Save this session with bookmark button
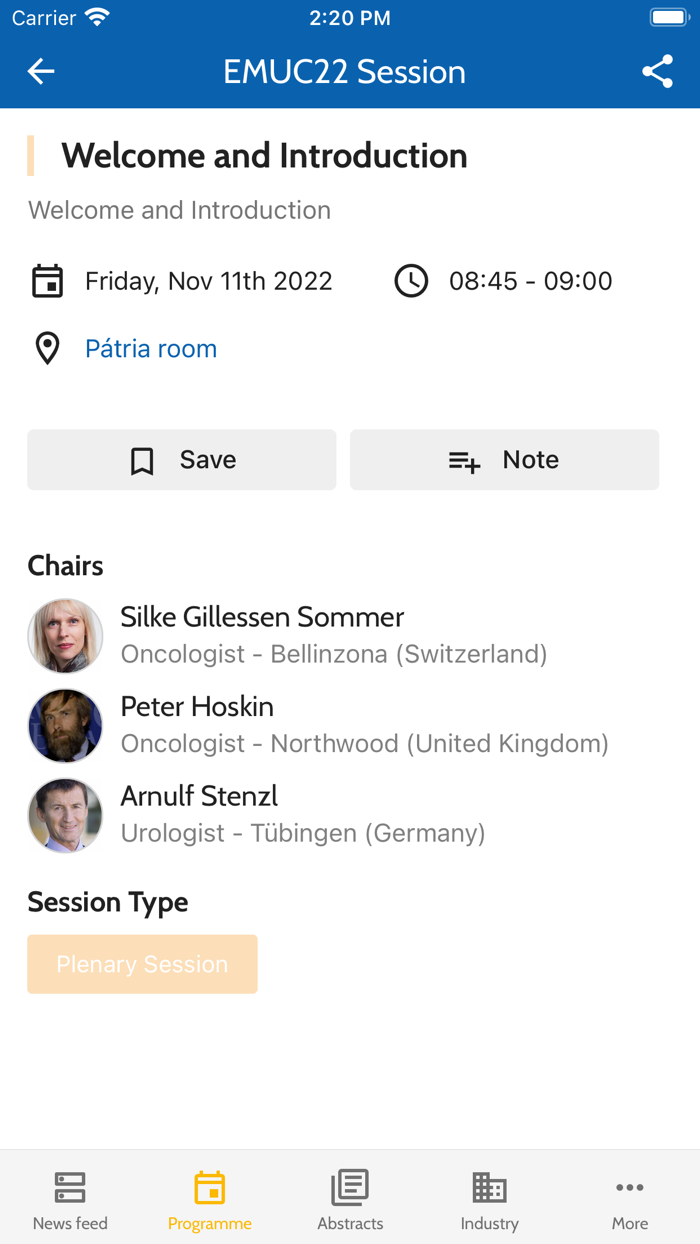Viewport: 700px width, 1244px height. (x=182, y=460)
